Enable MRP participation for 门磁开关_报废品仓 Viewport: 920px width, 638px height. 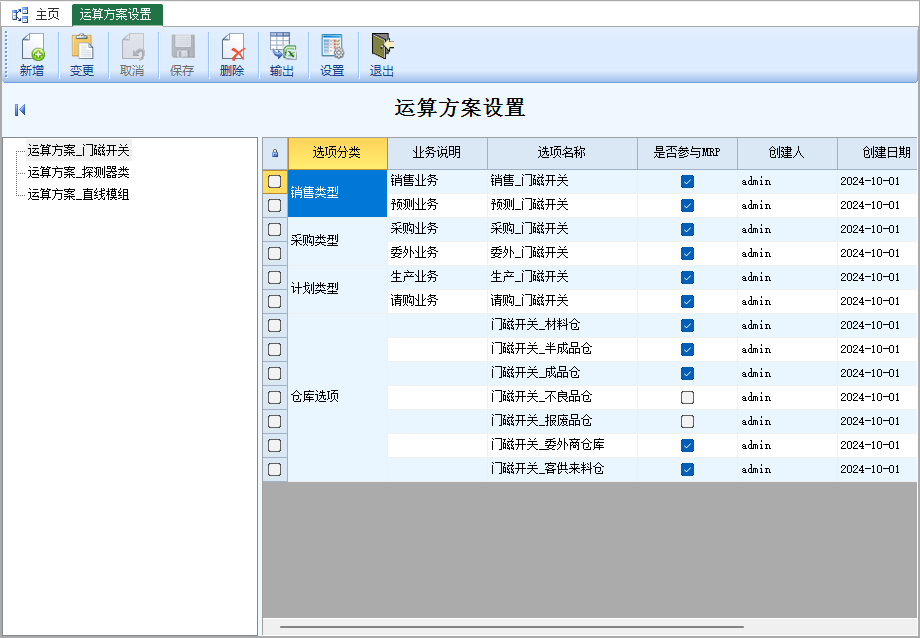[x=688, y=421]
